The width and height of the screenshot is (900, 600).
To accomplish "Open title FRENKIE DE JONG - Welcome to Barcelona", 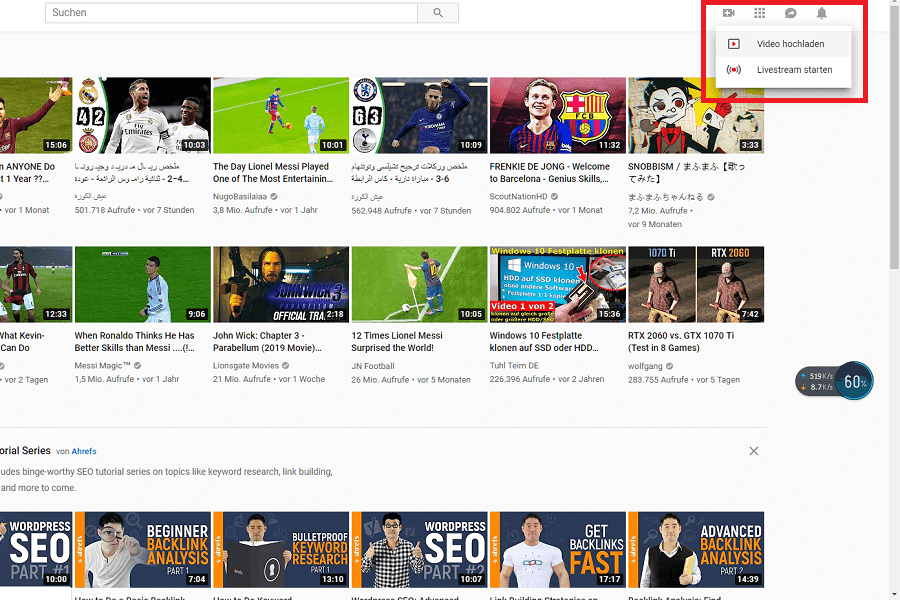I will [x=549, y=172].
